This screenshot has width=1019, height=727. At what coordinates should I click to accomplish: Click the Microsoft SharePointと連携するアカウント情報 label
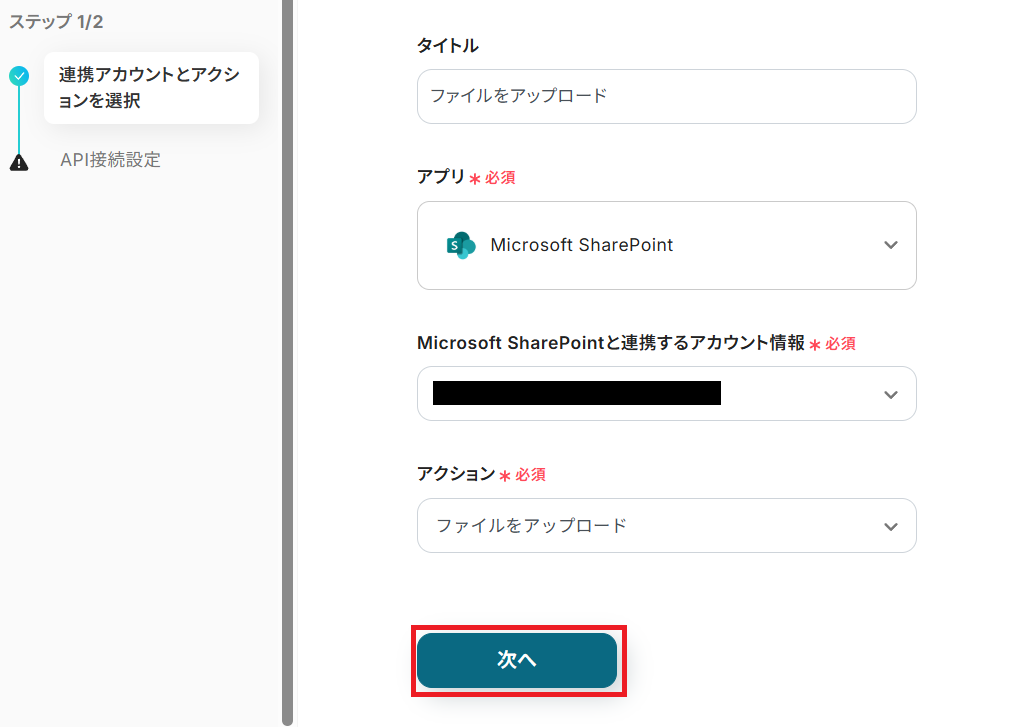point(610,343)
